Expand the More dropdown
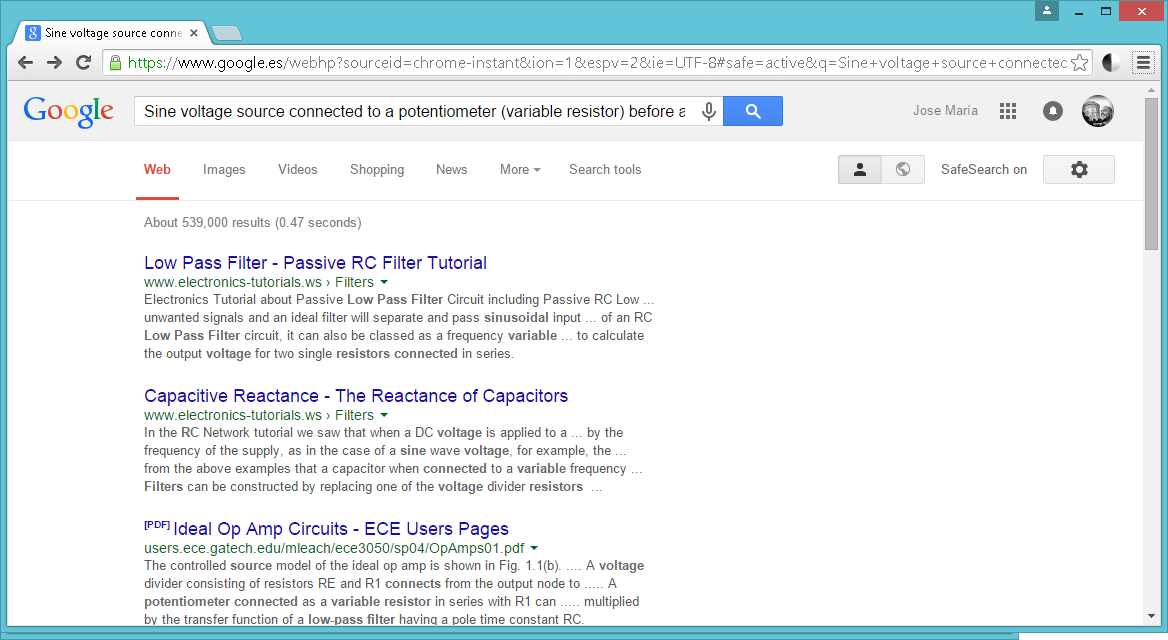Image resolution: width=1168 pixels, height=640 pixels. click(520, 170)
